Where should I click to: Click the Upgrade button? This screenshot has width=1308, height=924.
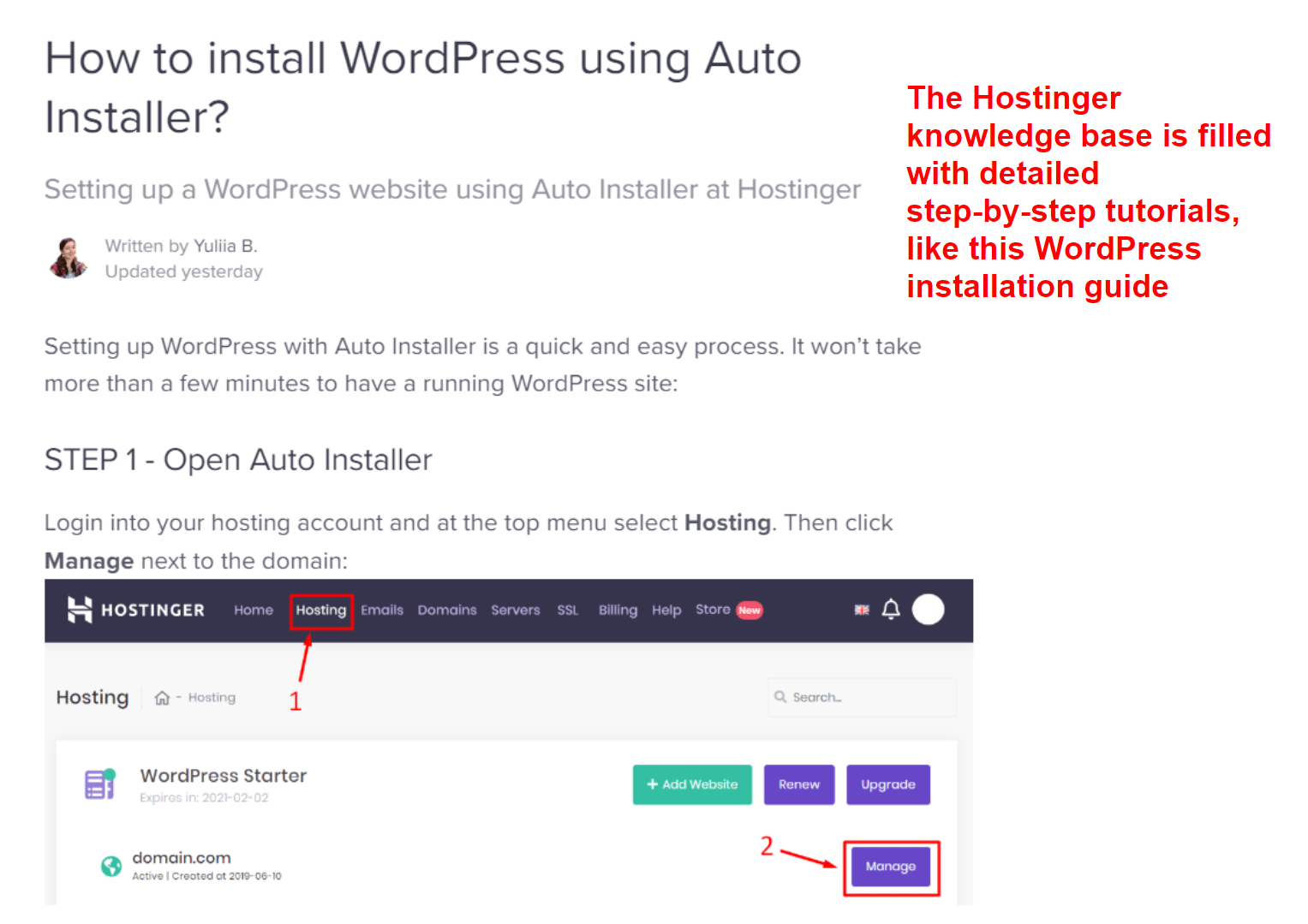(x=888, y=784)
